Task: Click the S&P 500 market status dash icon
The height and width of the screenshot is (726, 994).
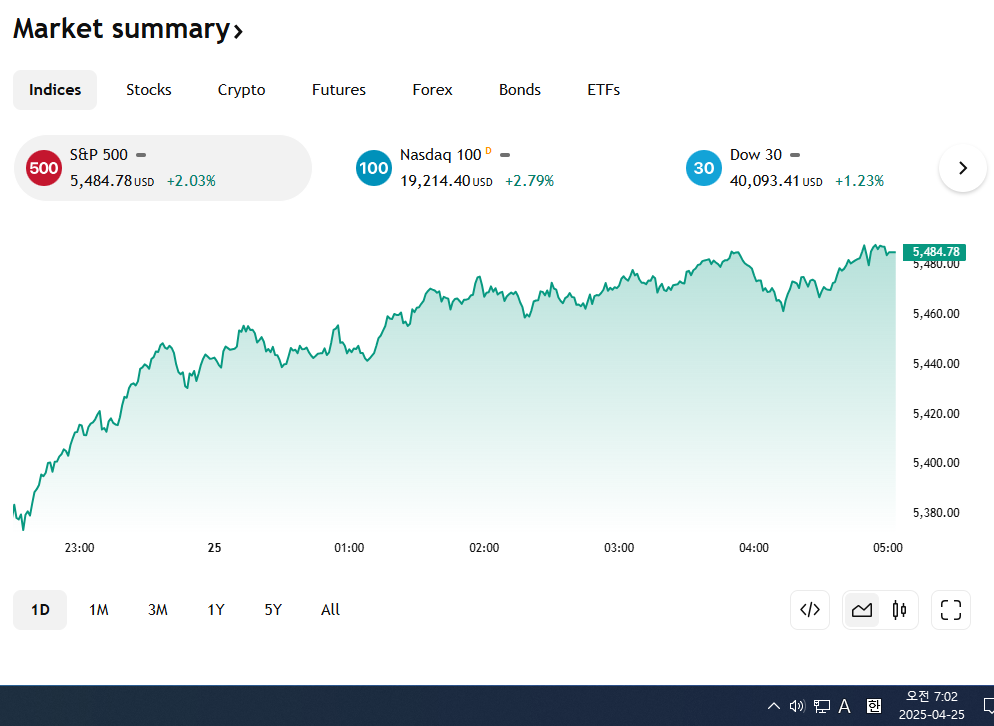Action: (x=141, y=155)
